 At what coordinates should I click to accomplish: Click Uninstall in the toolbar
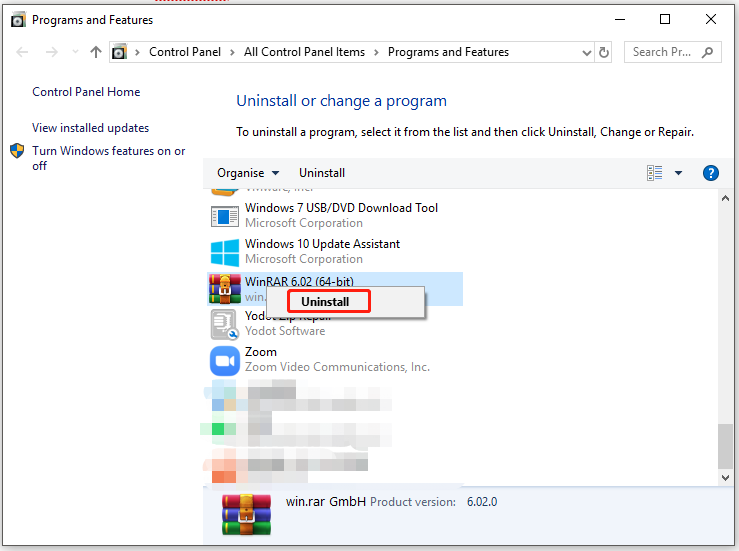tap(322, 173)
